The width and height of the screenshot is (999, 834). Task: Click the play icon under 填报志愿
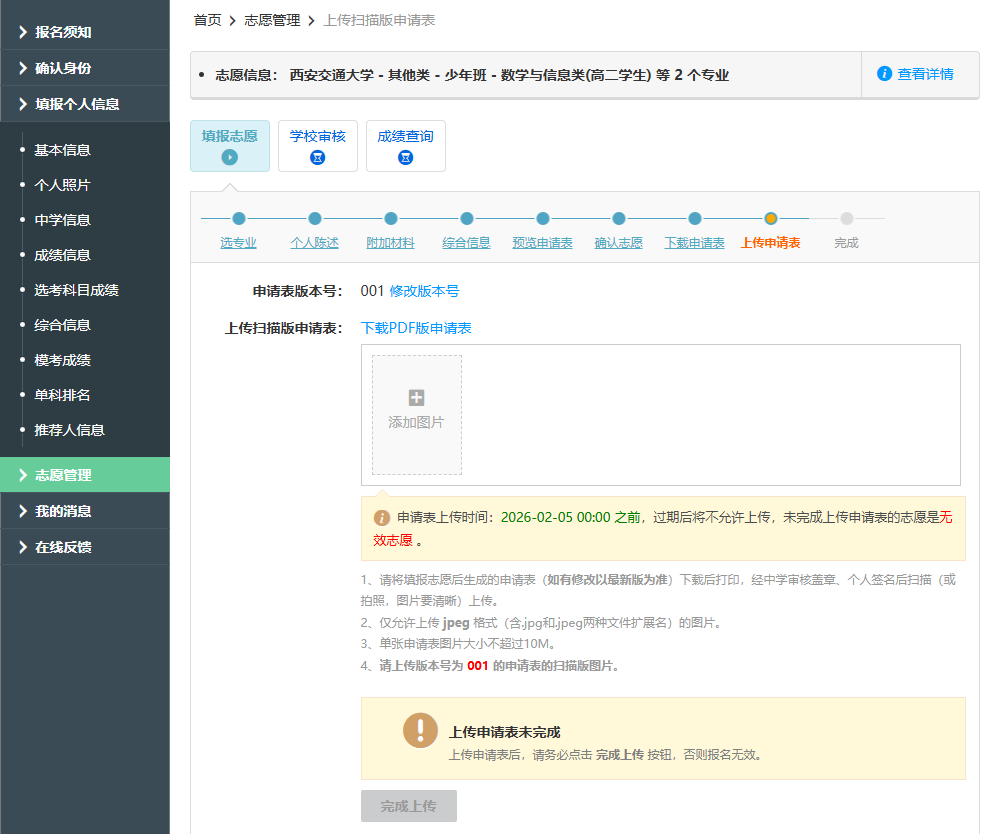[230, 157]
